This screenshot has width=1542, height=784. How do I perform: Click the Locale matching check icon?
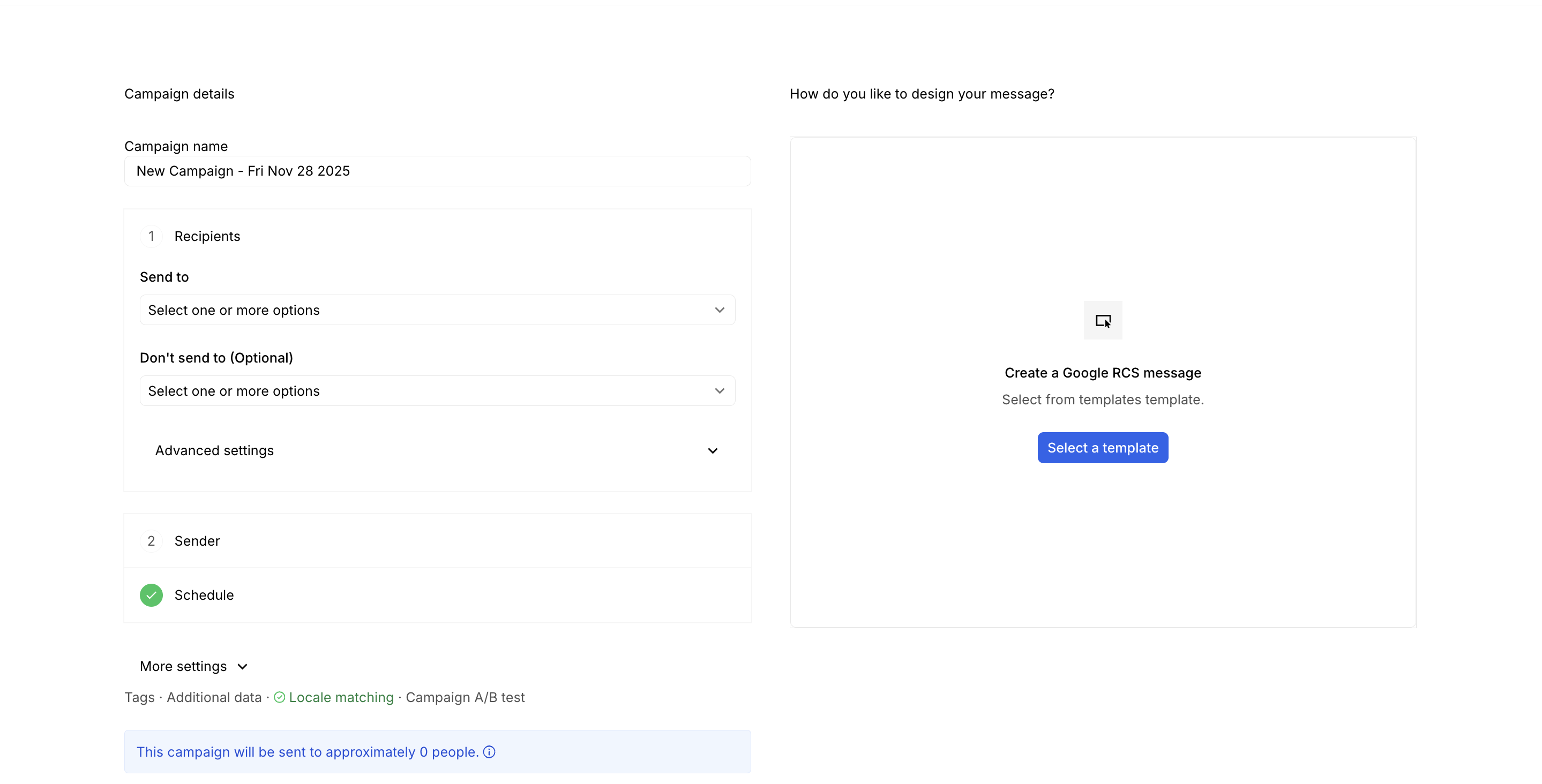point(280,697)
